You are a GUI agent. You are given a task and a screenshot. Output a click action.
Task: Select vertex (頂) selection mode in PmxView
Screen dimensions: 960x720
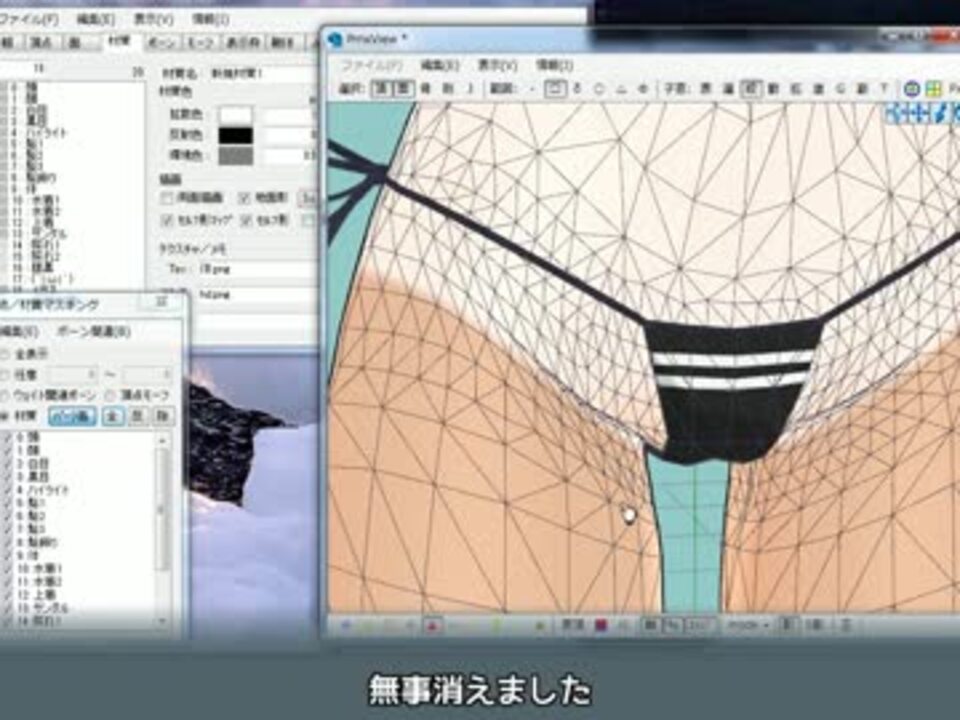pos(381,89)
